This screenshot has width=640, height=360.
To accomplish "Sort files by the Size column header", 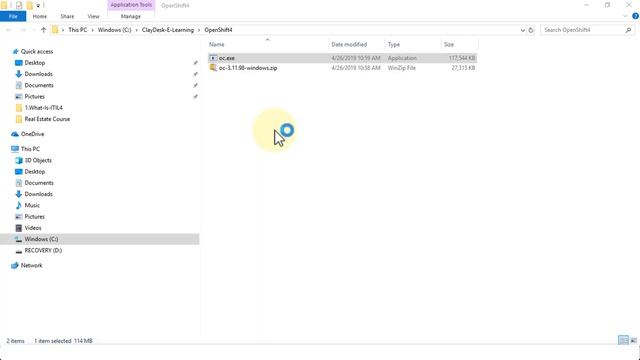I will [x=449, y=44].
